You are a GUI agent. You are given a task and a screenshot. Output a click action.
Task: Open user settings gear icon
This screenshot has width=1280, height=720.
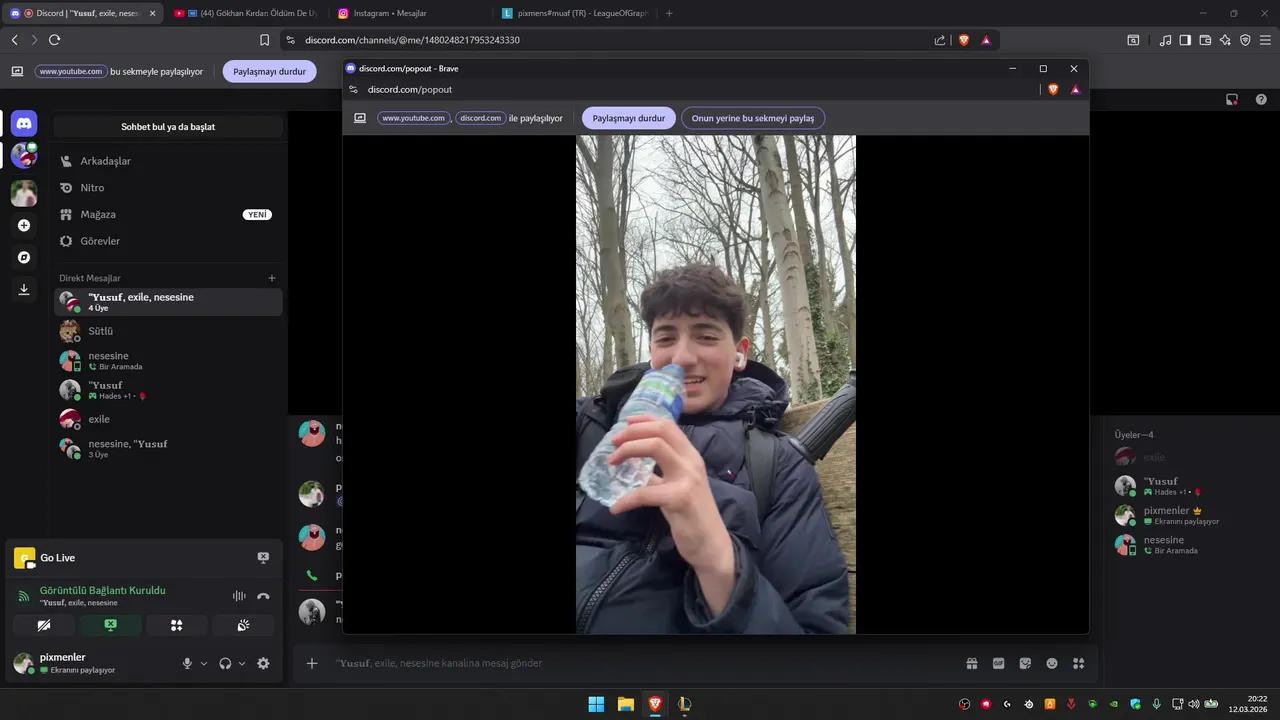(263, 663)
